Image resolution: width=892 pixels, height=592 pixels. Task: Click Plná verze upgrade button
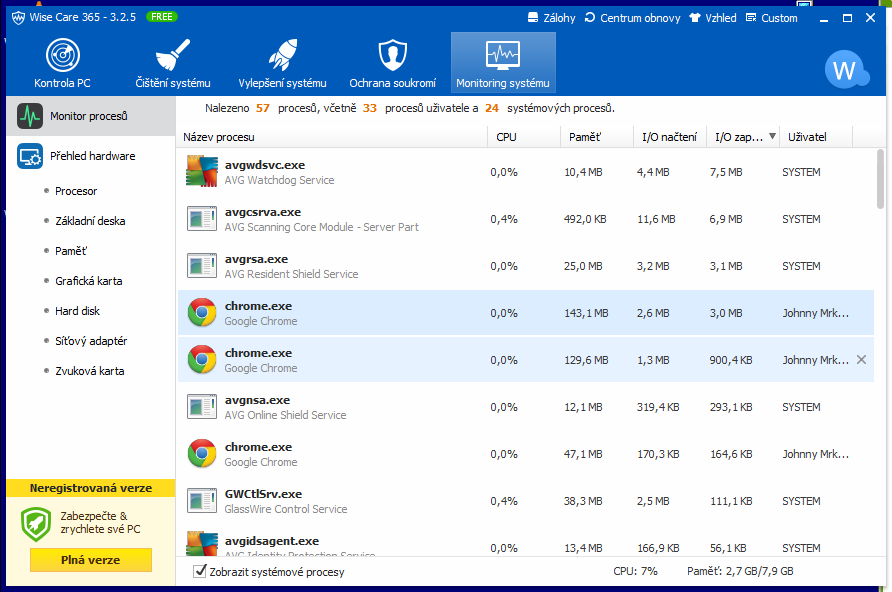(91, 560)
